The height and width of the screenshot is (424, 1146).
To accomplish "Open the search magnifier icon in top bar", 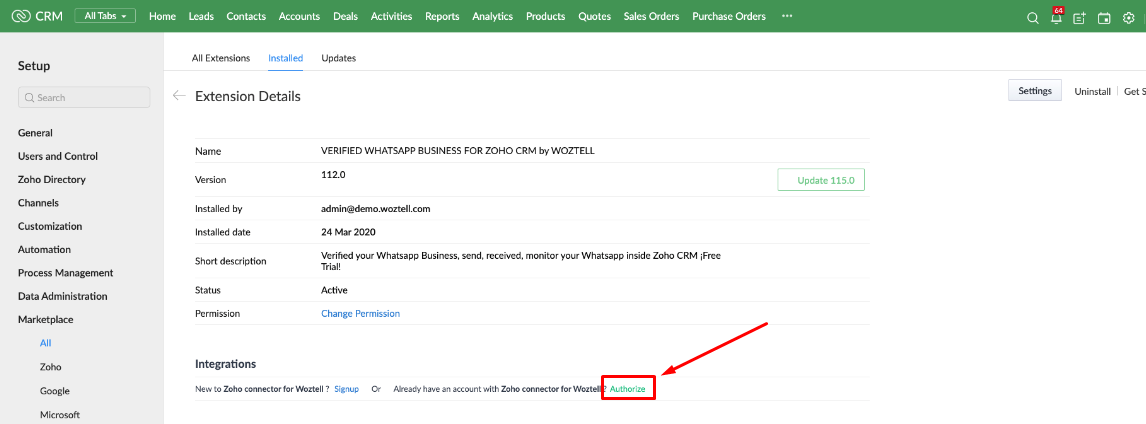I will [x=1033, y=18].
